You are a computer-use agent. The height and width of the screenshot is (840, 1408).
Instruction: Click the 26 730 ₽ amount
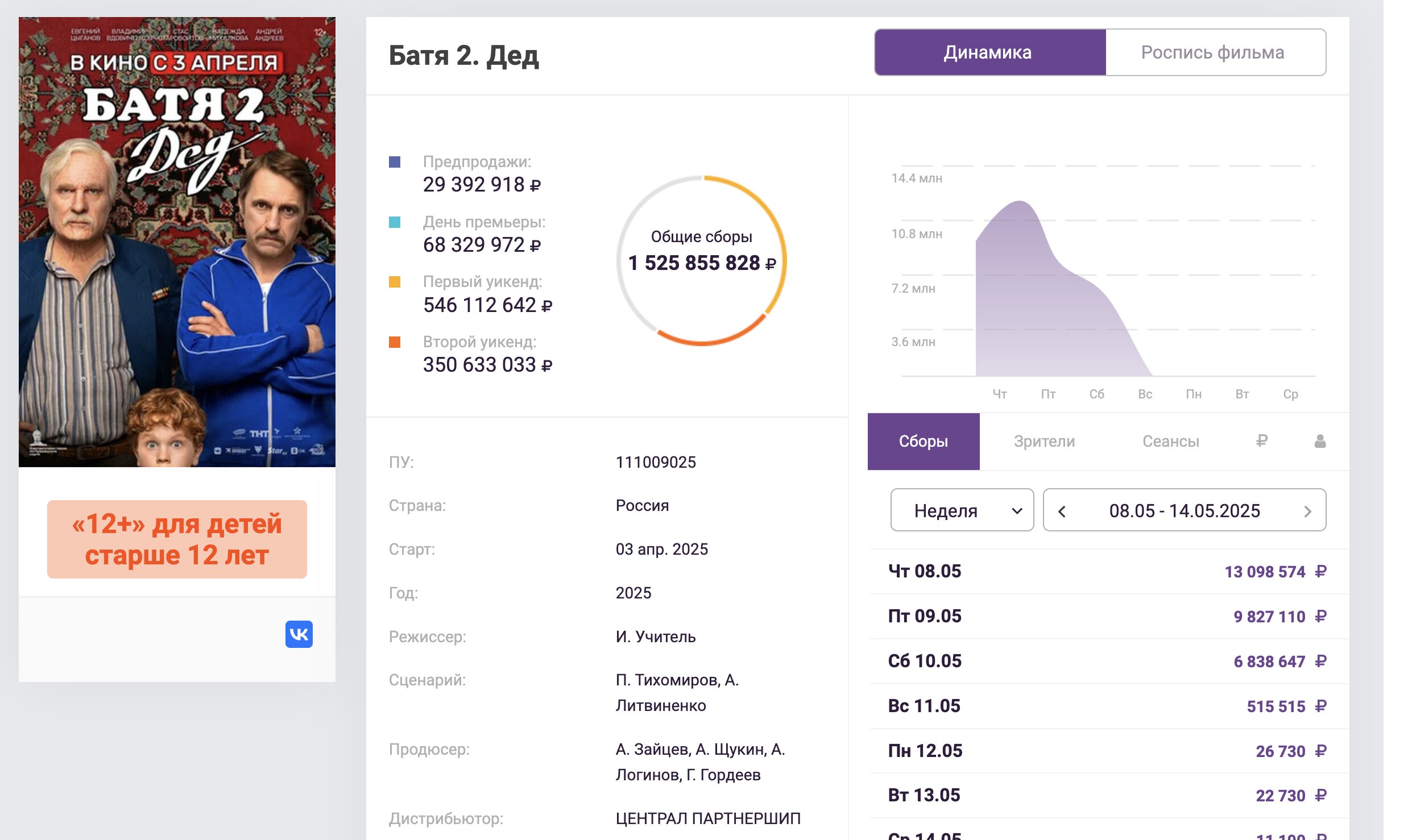point(1291,751)
